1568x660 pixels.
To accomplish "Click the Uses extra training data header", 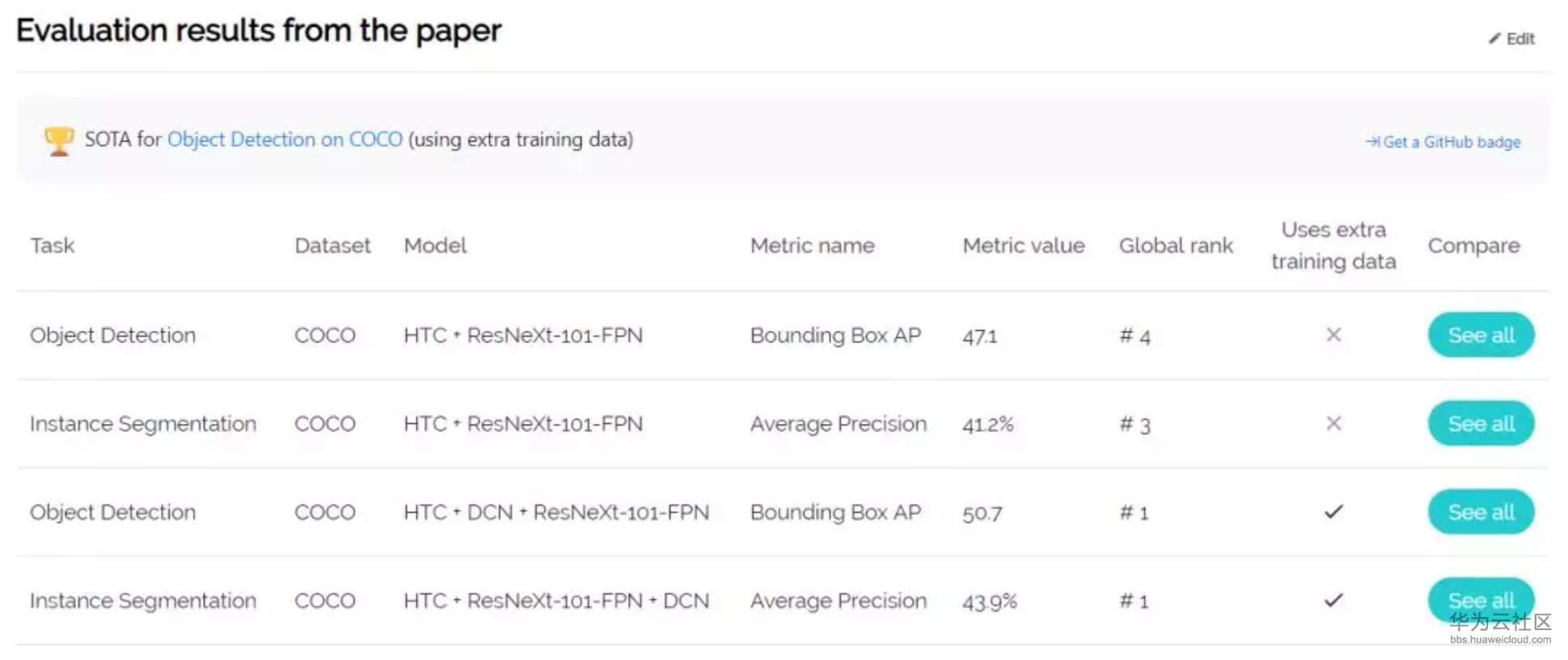I will (1333, 246).
